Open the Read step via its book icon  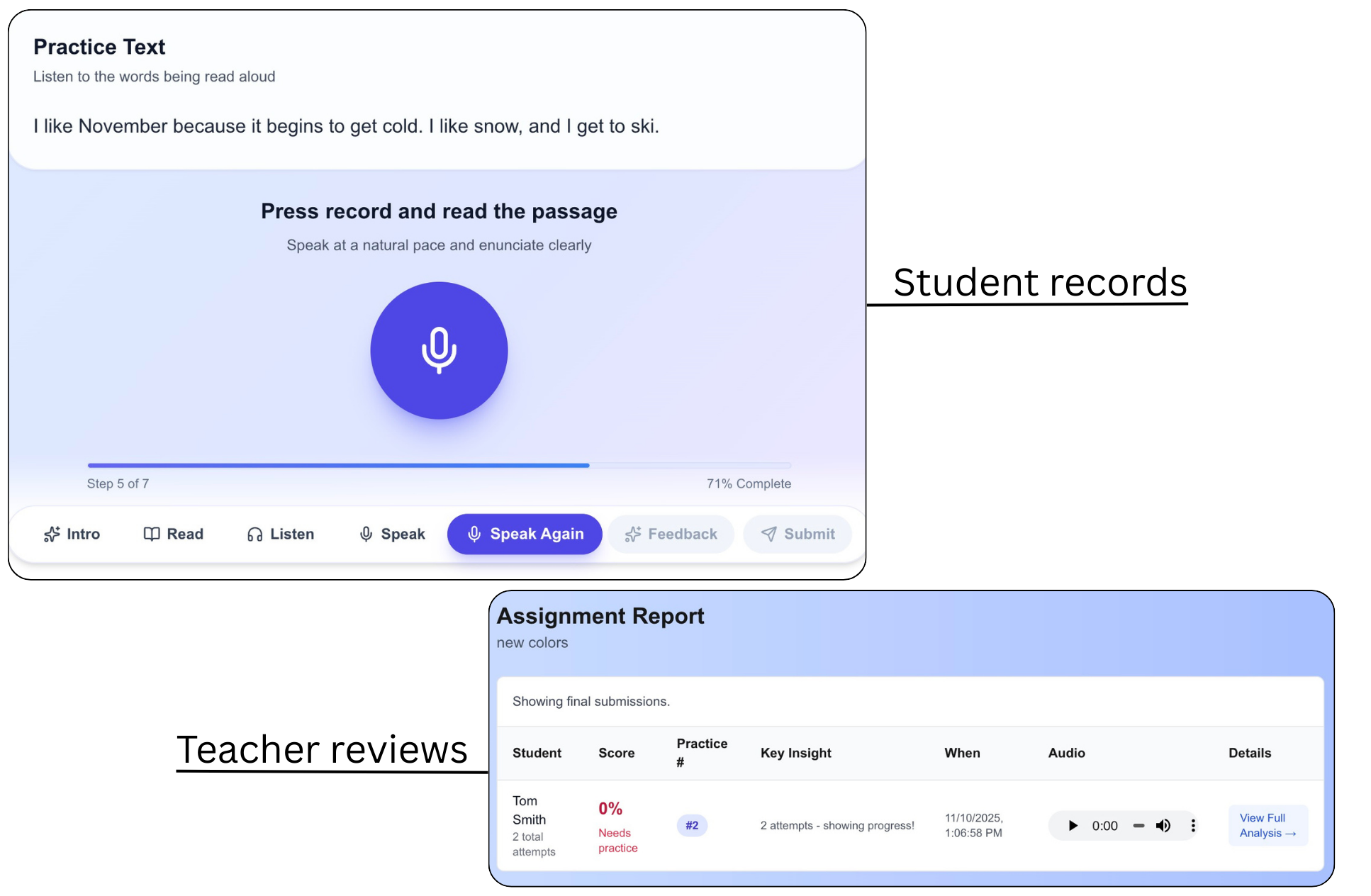[x=152, y=534]
